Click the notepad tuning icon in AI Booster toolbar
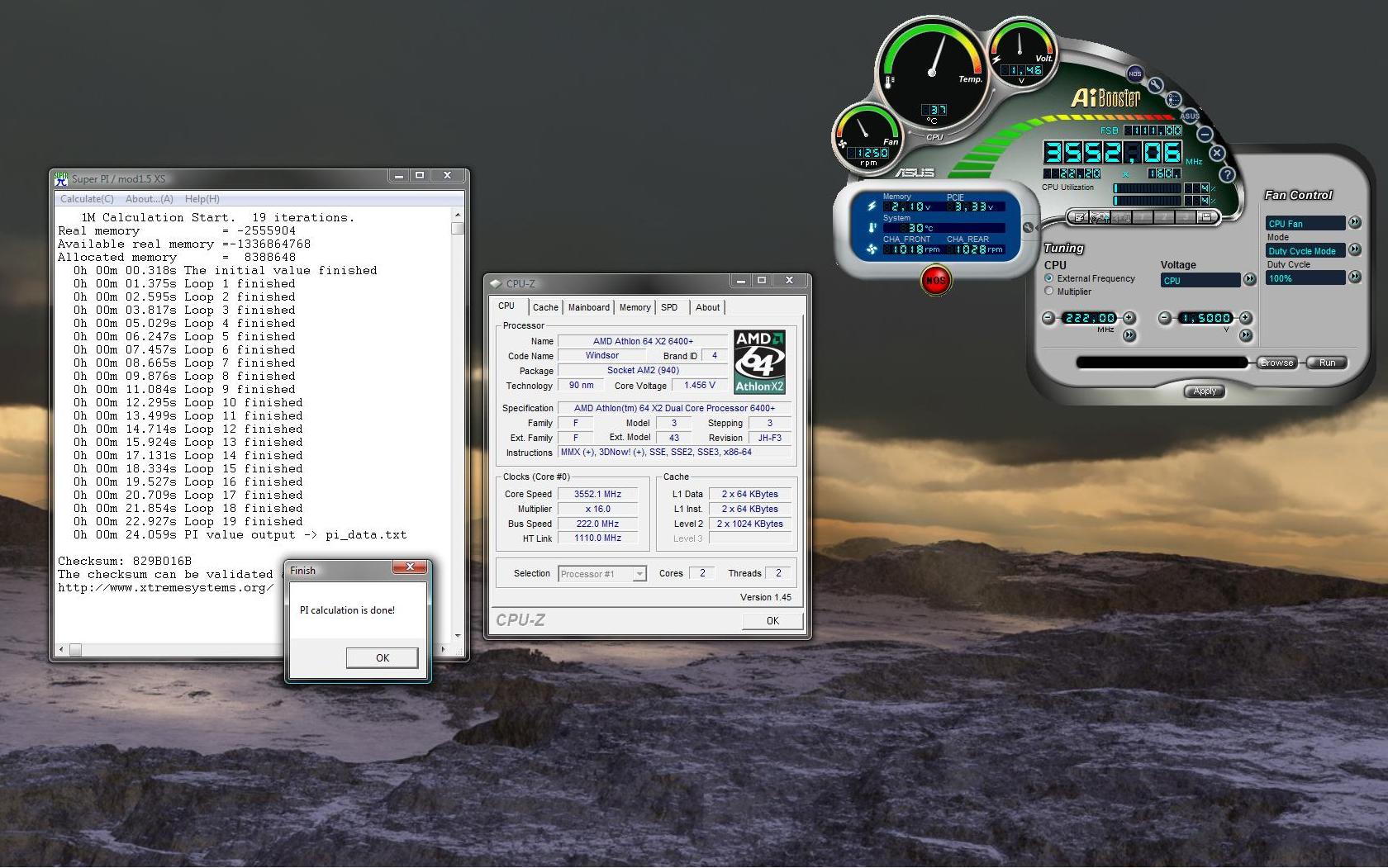This screenshot has width=1388, height=868. [x=1080, y=217]
